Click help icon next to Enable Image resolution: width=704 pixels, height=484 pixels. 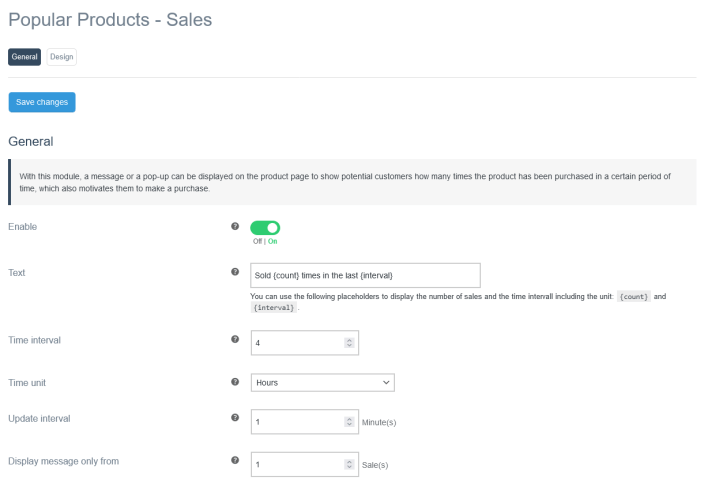[235, 227]
